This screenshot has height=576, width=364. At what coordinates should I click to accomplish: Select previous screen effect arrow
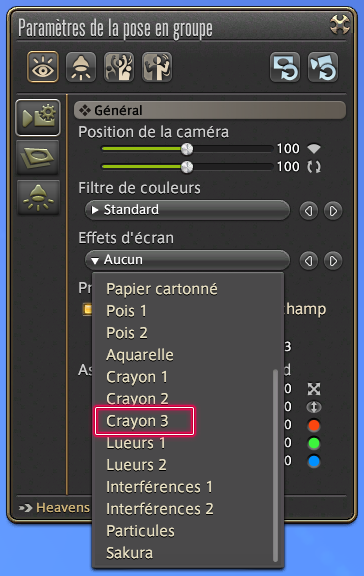309,261
